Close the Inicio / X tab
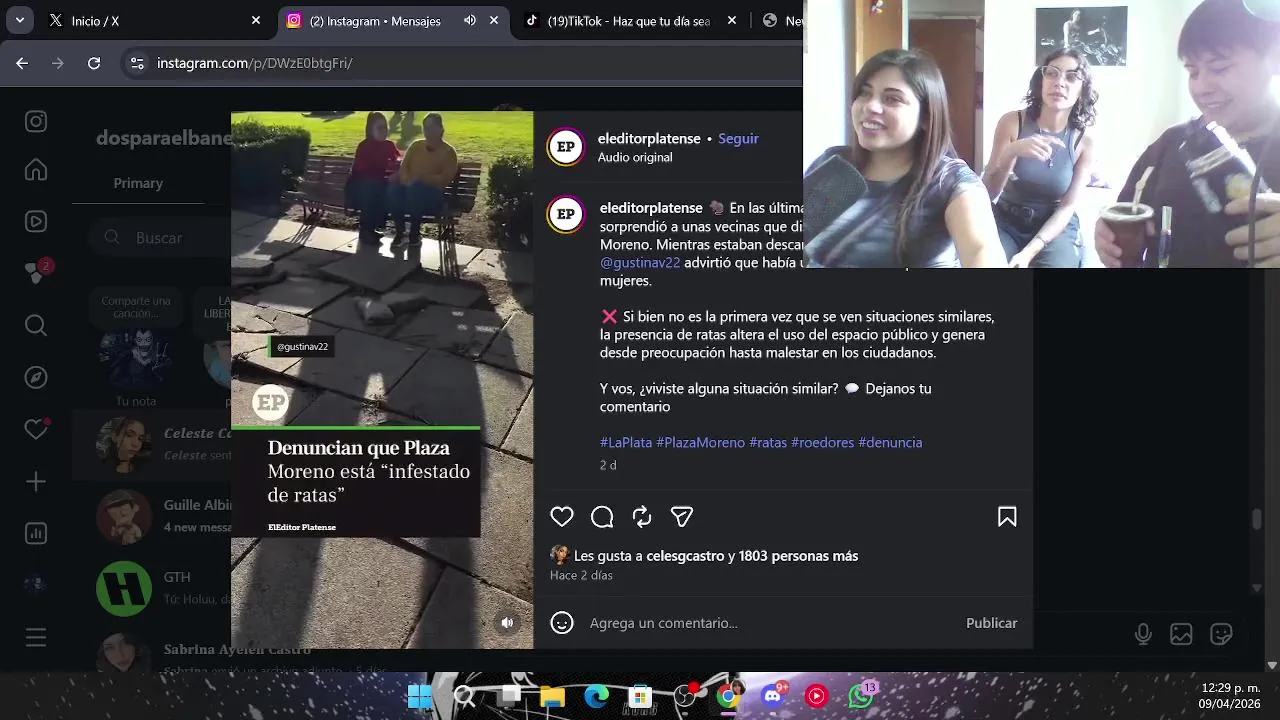 [x=256, y=20]
